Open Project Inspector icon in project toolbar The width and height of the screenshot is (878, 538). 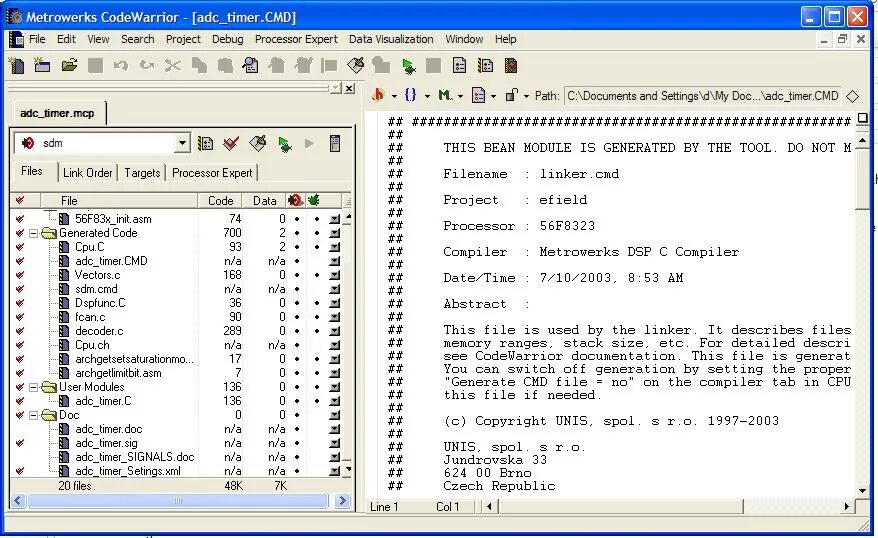tap(335, 143)
